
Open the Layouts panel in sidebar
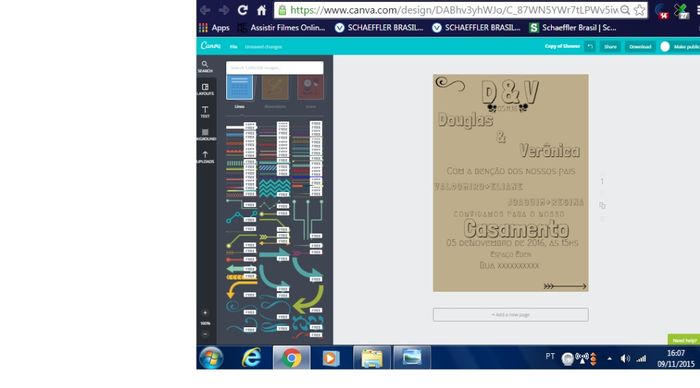(205, 89)
